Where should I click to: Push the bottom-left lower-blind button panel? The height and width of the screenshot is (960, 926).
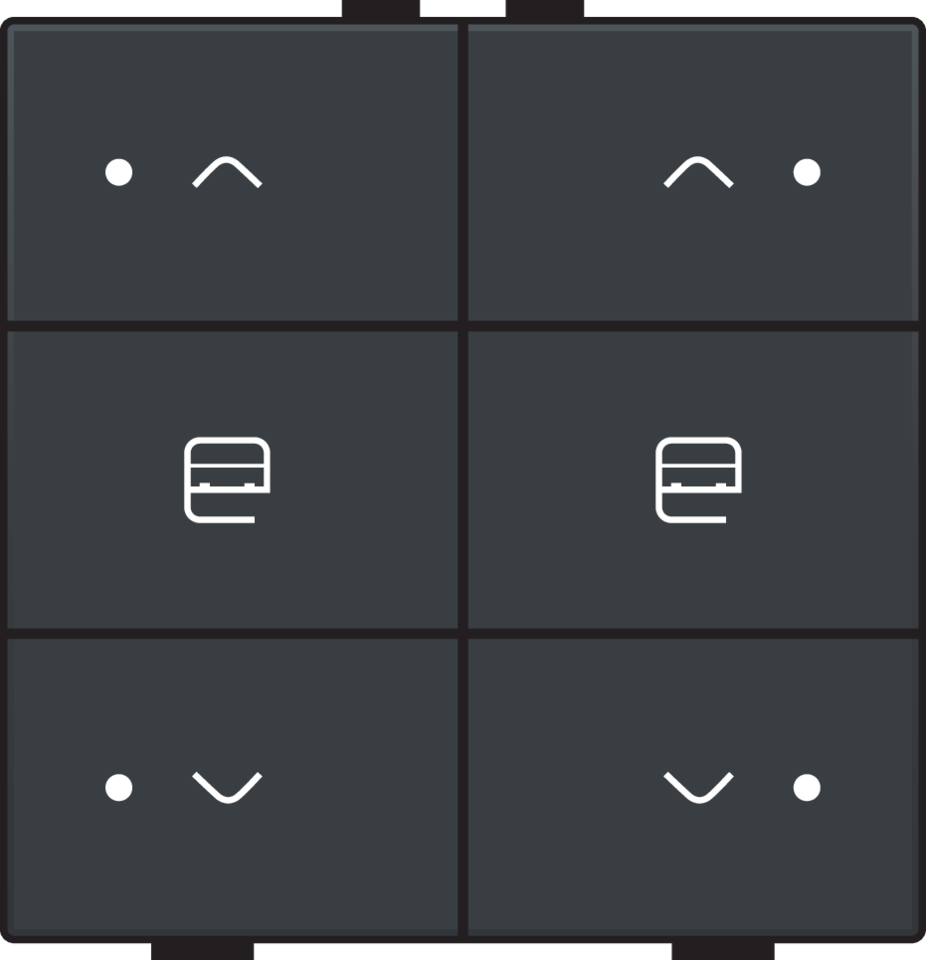[x=232, y=787]
